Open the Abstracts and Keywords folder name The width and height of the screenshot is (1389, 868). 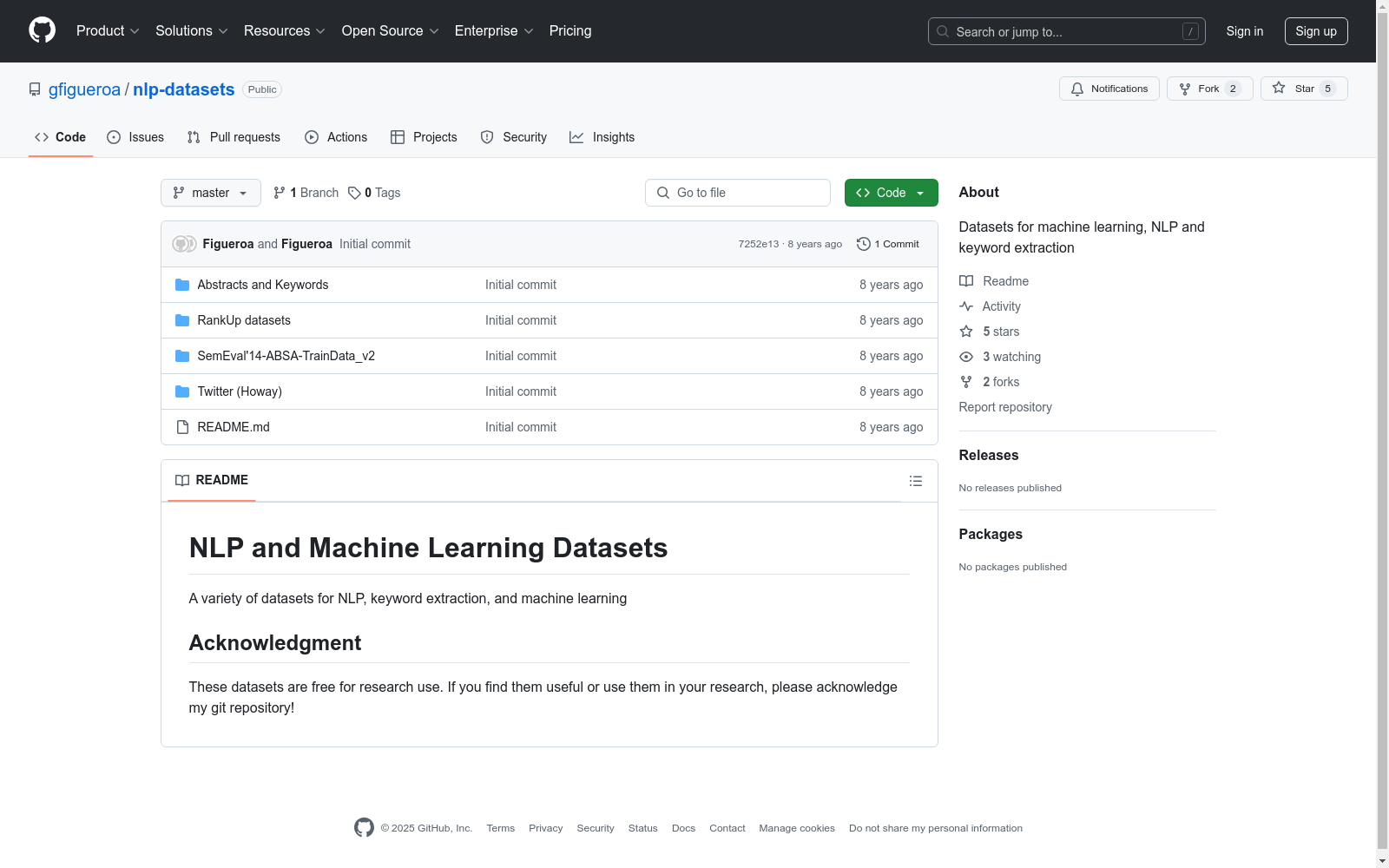pos(263,285)
